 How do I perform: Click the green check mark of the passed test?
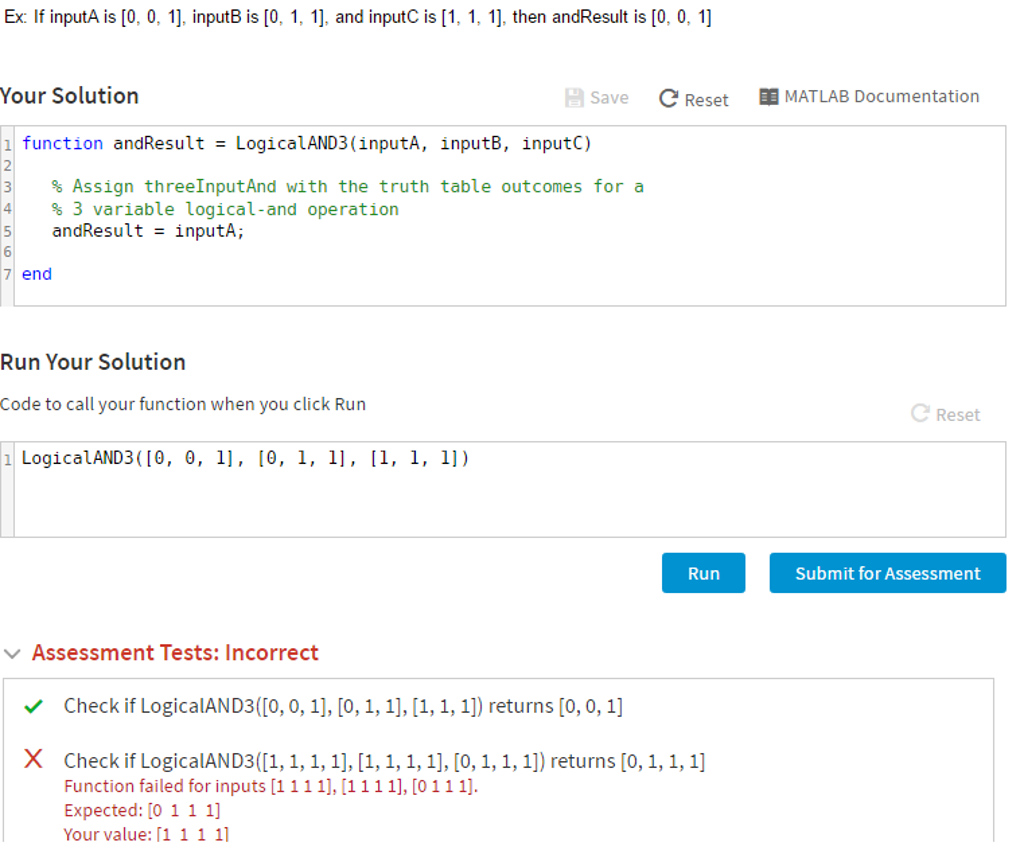point(33,707)
